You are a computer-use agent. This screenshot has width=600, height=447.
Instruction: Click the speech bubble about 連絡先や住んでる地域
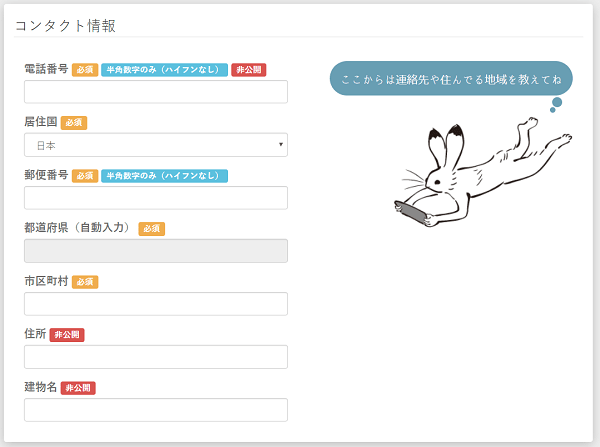point(451,79)
